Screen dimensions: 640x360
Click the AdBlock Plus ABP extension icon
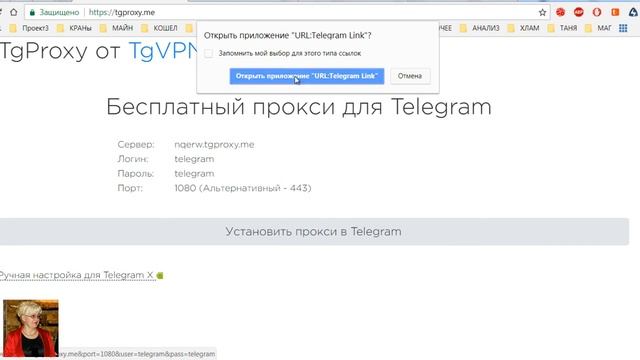point(579,12)
